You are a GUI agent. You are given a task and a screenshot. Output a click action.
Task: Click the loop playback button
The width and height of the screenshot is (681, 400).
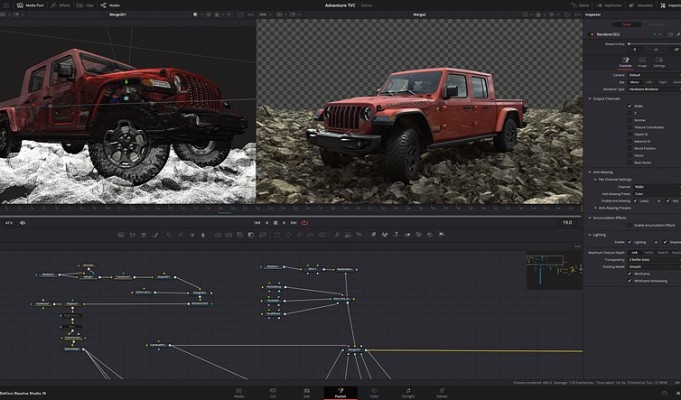[x=304, y=223]
